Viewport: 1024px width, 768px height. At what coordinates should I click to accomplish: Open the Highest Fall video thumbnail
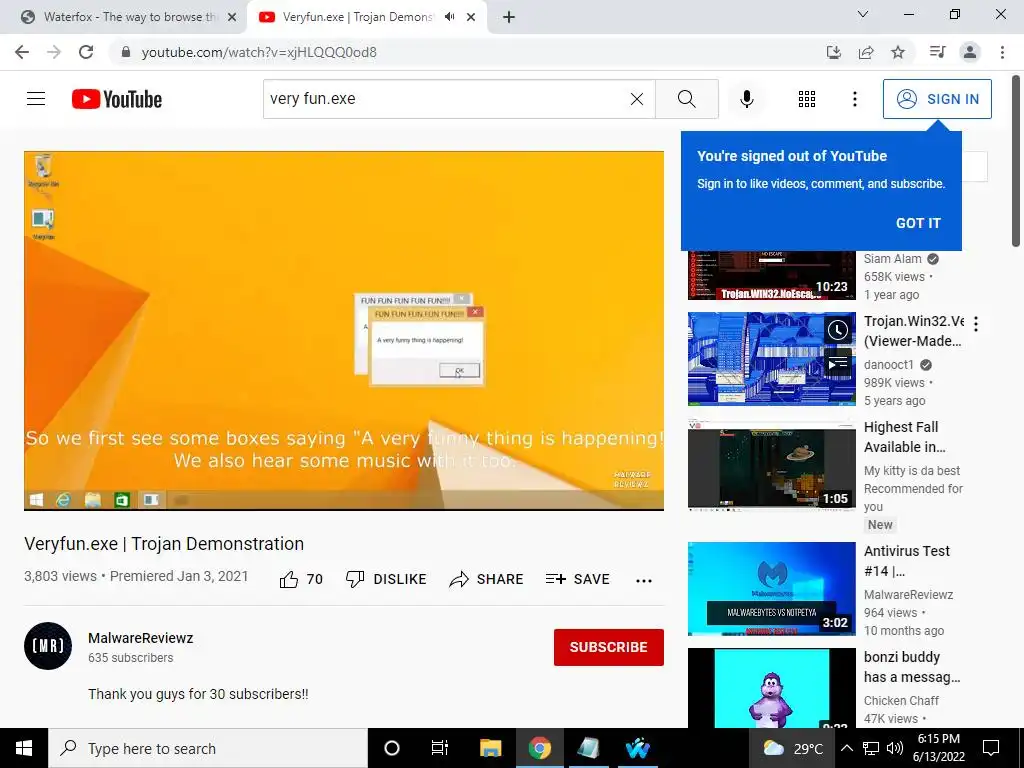point(771,465)
